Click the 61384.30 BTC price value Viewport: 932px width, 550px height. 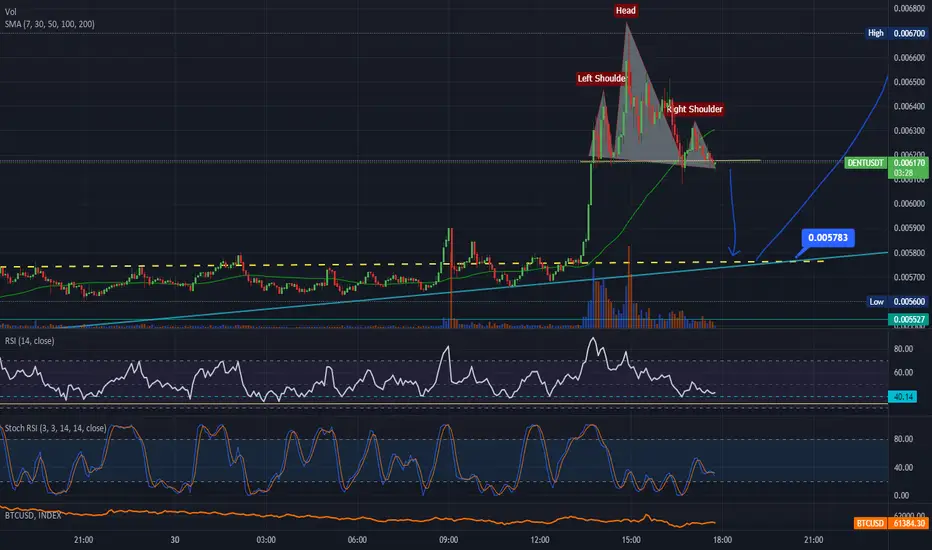click(909, 523)
